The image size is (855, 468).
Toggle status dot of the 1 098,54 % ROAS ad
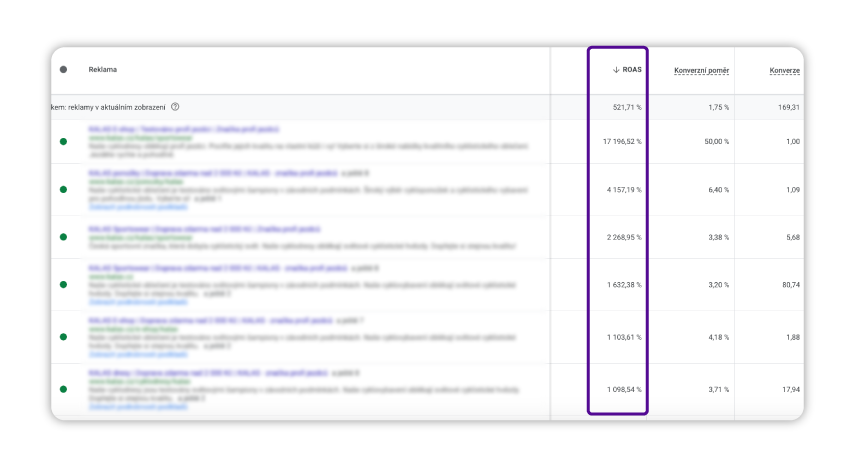point(64,389)
